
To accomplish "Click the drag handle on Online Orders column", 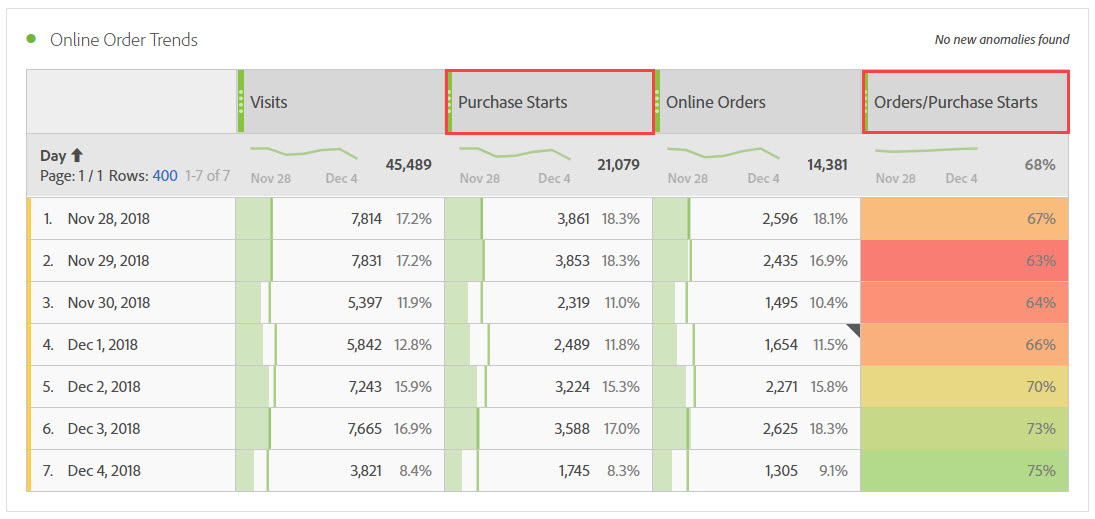I will click(657, 101).
